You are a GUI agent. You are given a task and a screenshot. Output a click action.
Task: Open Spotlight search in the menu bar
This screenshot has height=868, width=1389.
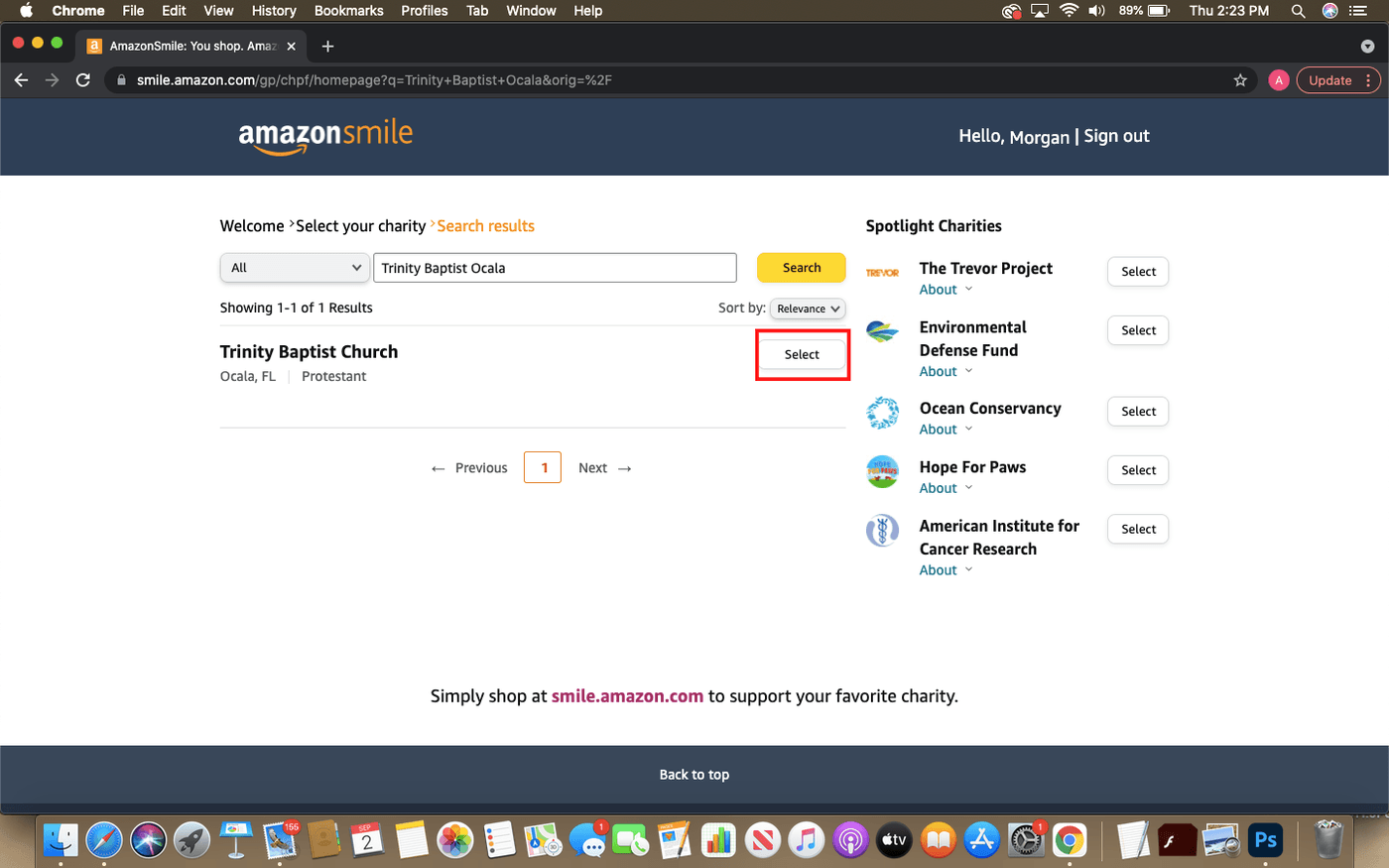tap(1298, 11)
